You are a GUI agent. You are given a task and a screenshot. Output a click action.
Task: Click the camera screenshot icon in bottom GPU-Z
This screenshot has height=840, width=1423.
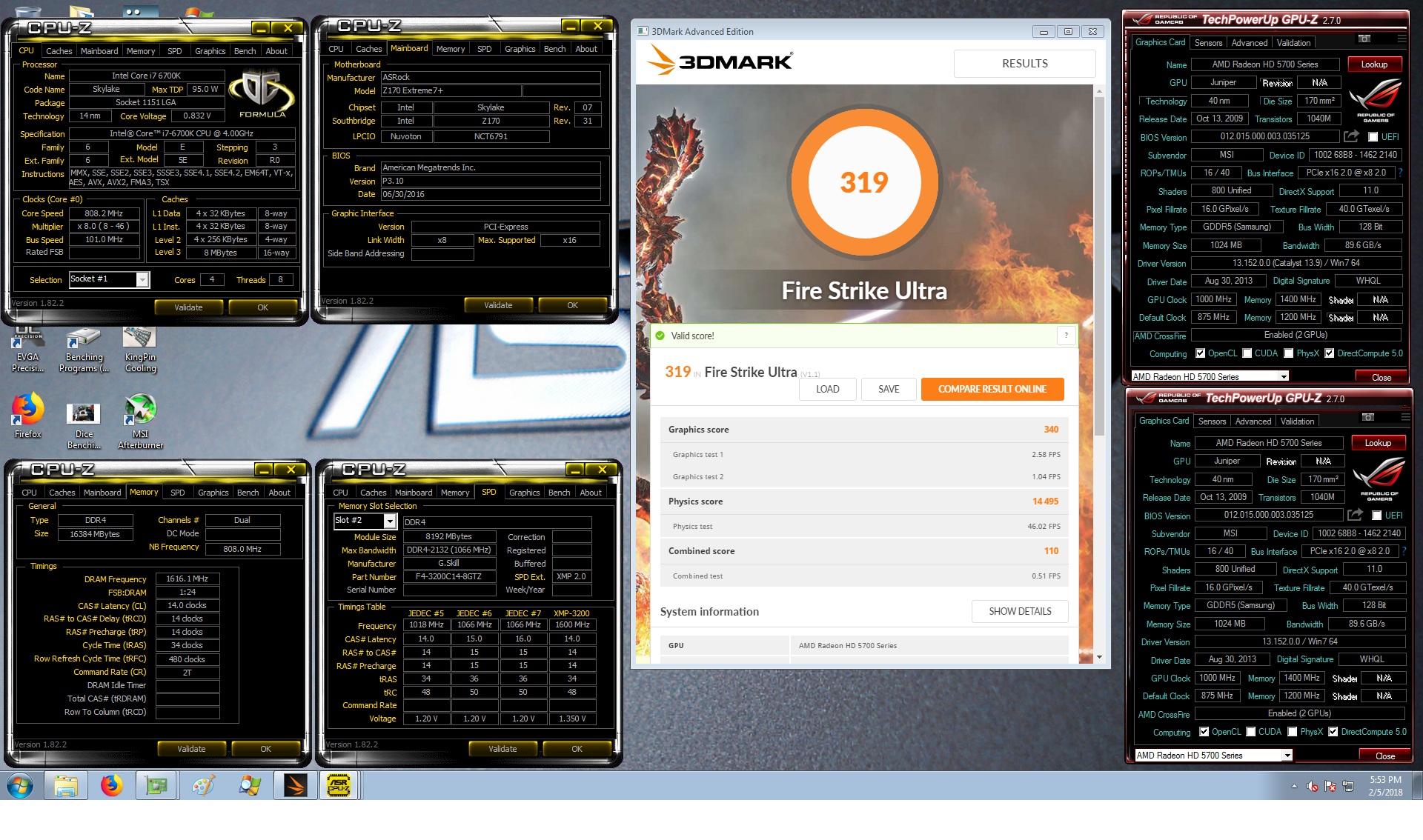(x=1368, y=417)
